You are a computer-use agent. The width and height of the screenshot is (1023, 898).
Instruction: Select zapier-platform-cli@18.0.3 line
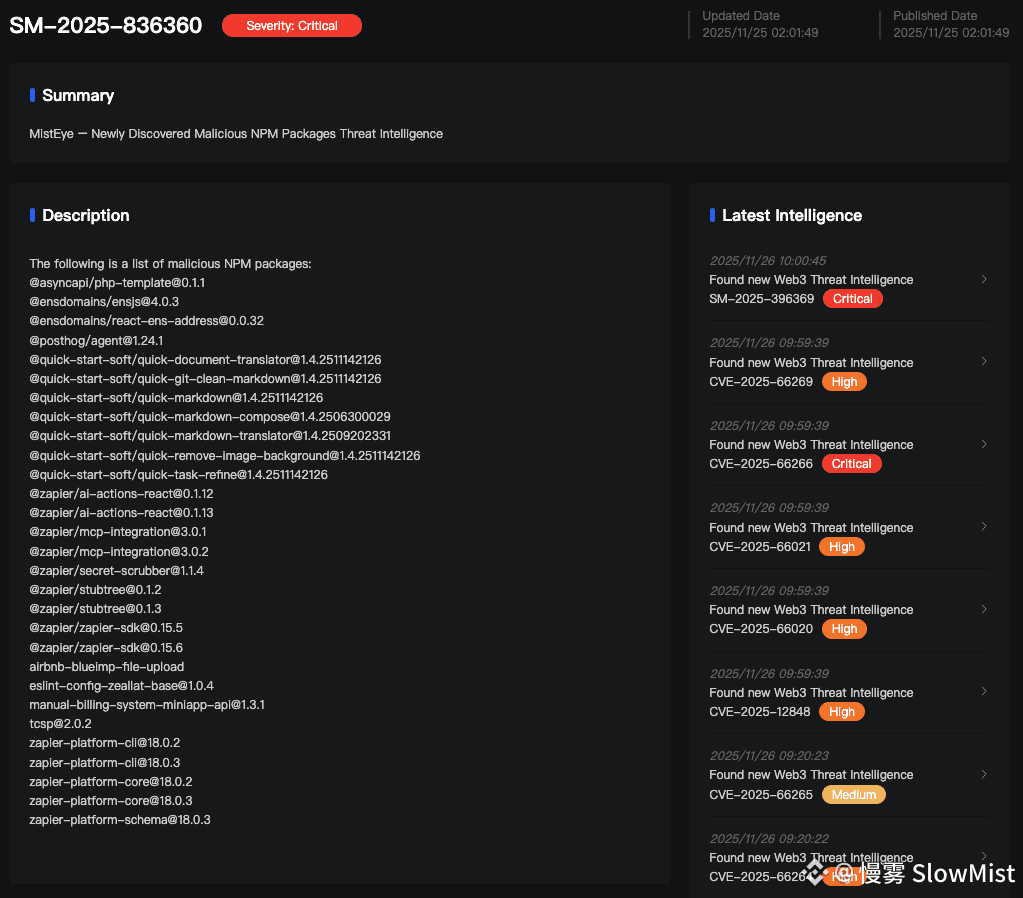(105, 762)
